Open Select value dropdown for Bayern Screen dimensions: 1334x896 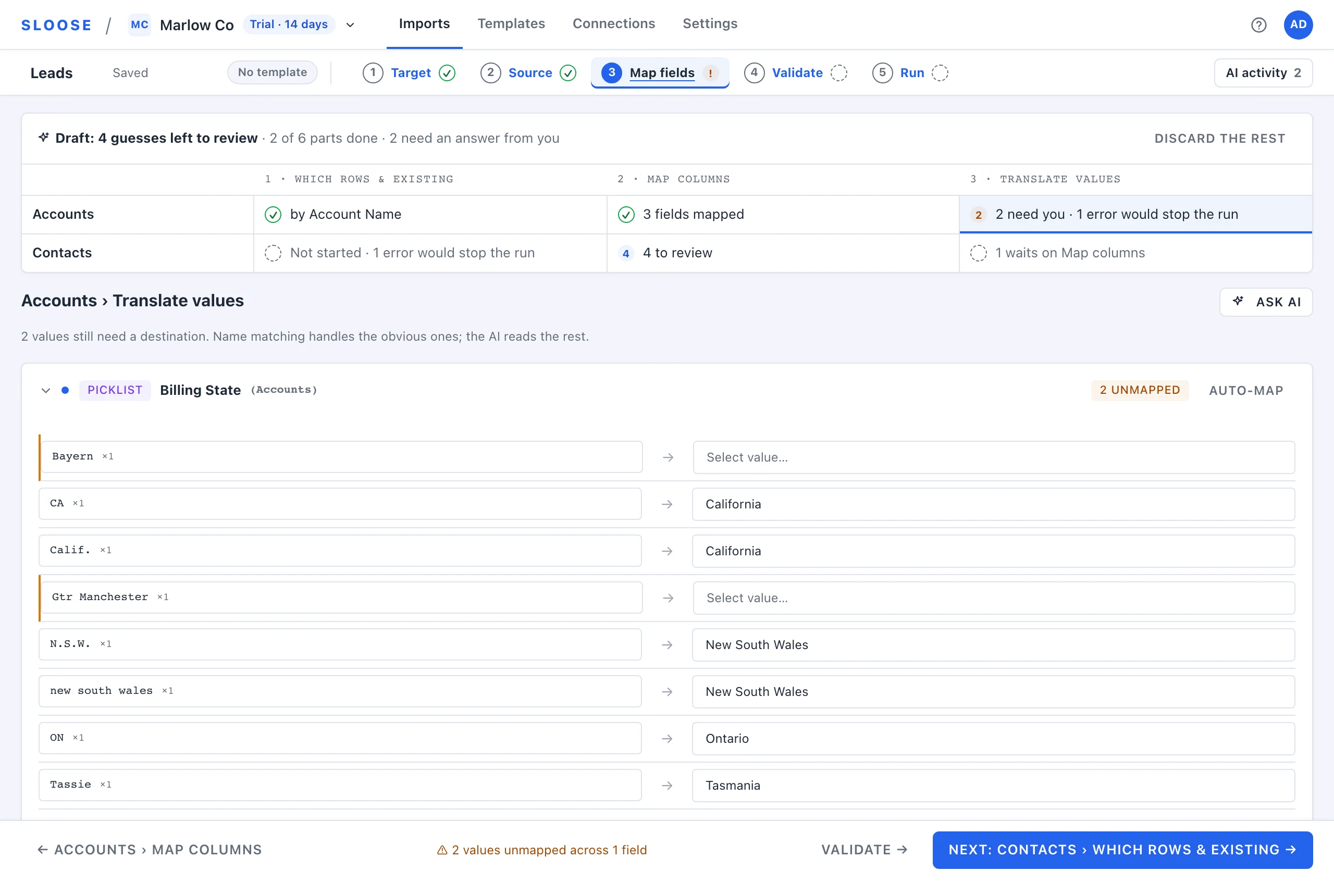coord(993,457)
